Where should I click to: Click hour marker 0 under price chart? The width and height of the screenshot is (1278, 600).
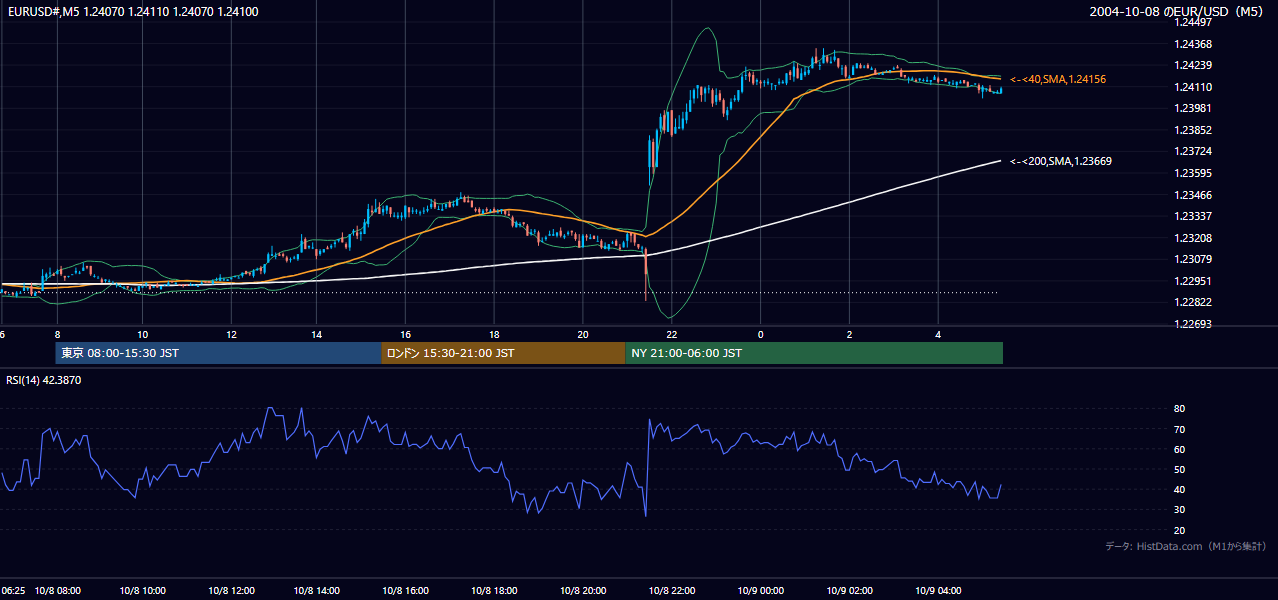click(760, 334)
